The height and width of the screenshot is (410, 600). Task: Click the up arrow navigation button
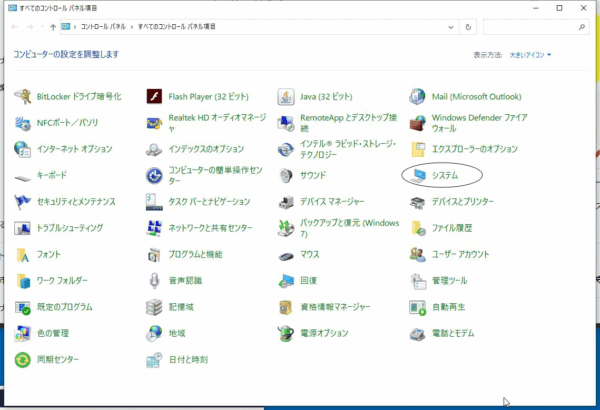point(52,26)
